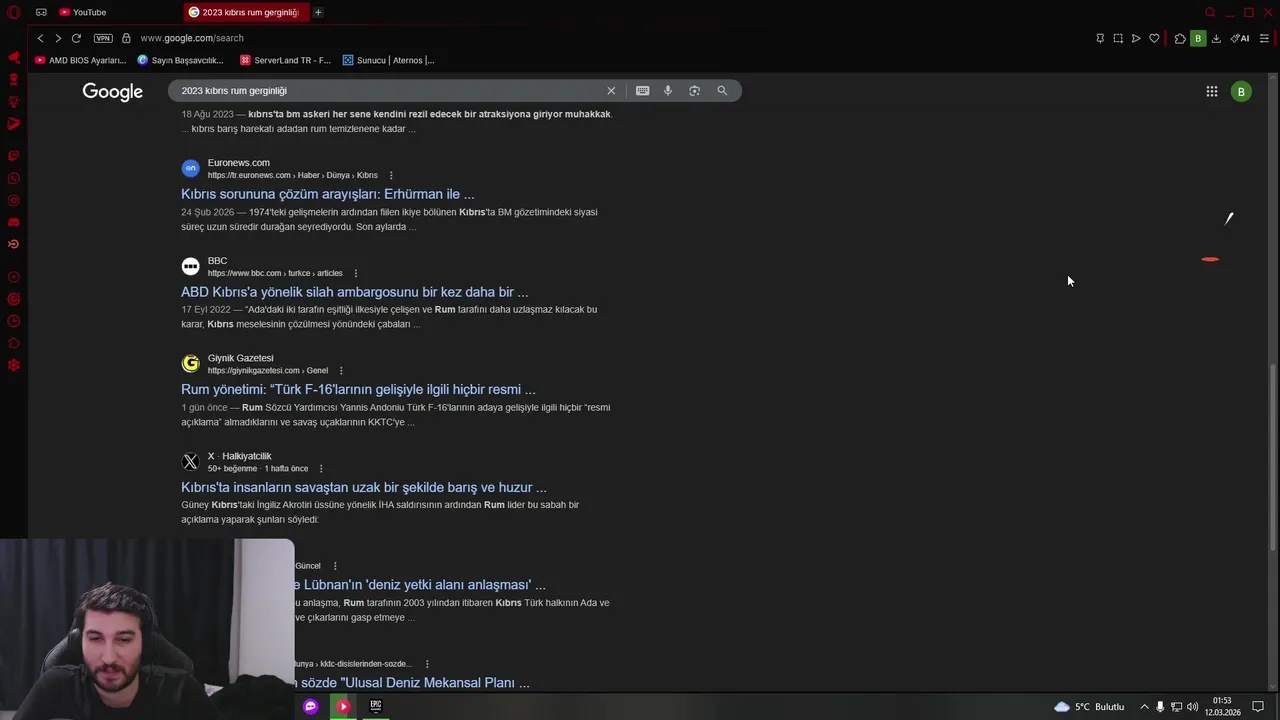This screenshot has width=1280, height=720.
Task: Open the on-screen keyboard input tool
Action: 642,90
